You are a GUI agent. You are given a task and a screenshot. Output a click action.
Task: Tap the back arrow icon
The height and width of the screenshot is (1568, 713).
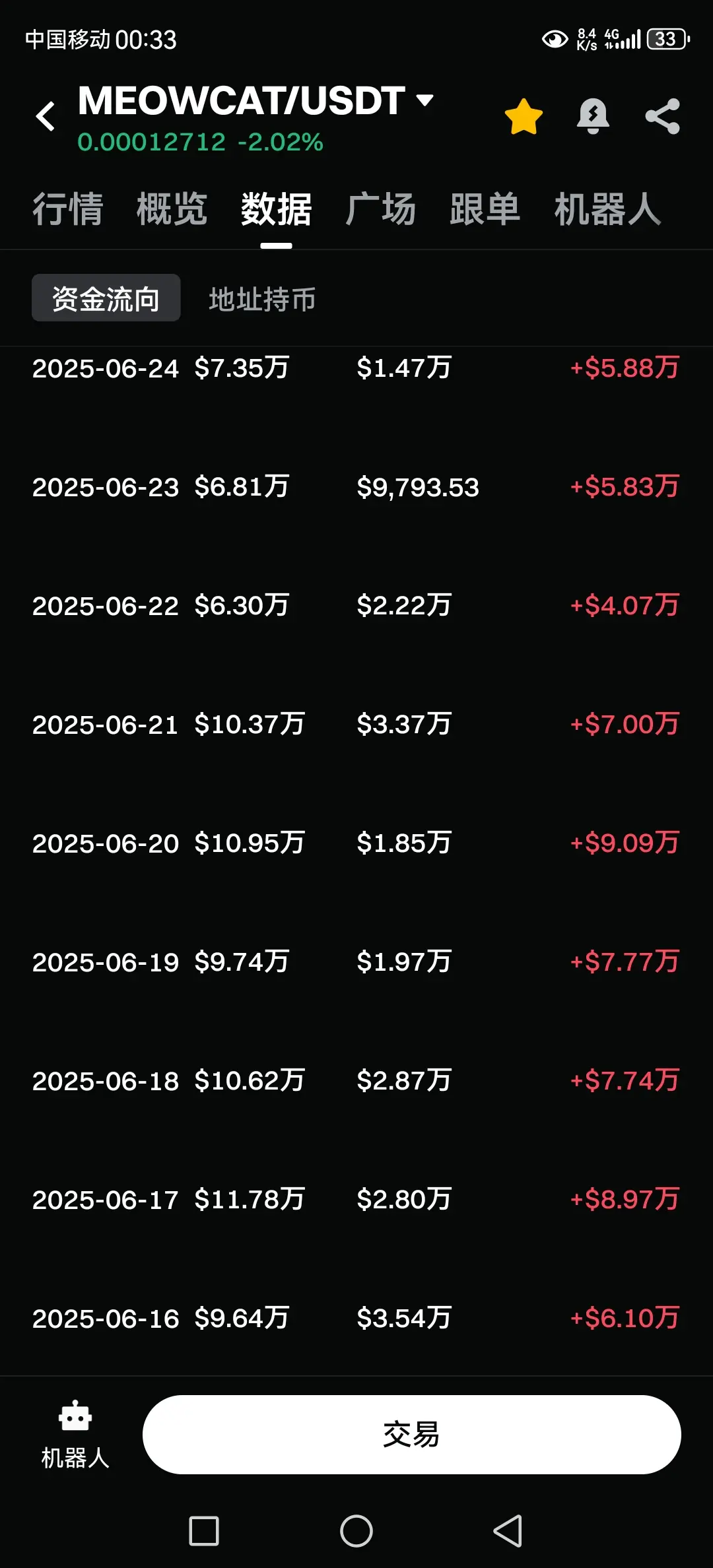[x=46, y=116]
